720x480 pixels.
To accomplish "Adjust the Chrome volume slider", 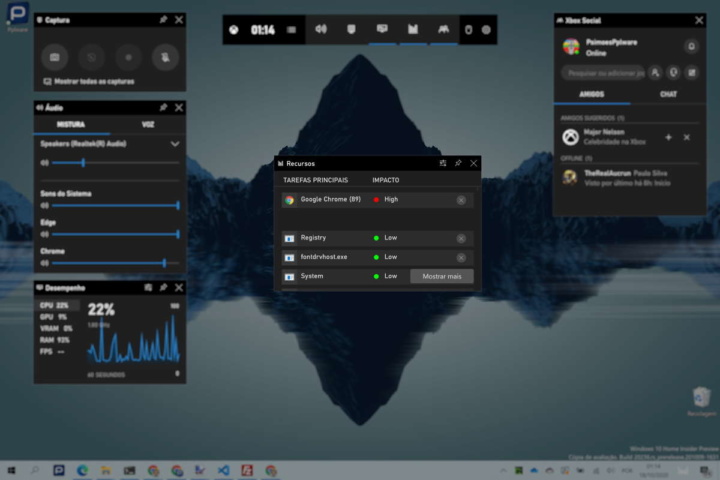I will (x=164, y=263).
